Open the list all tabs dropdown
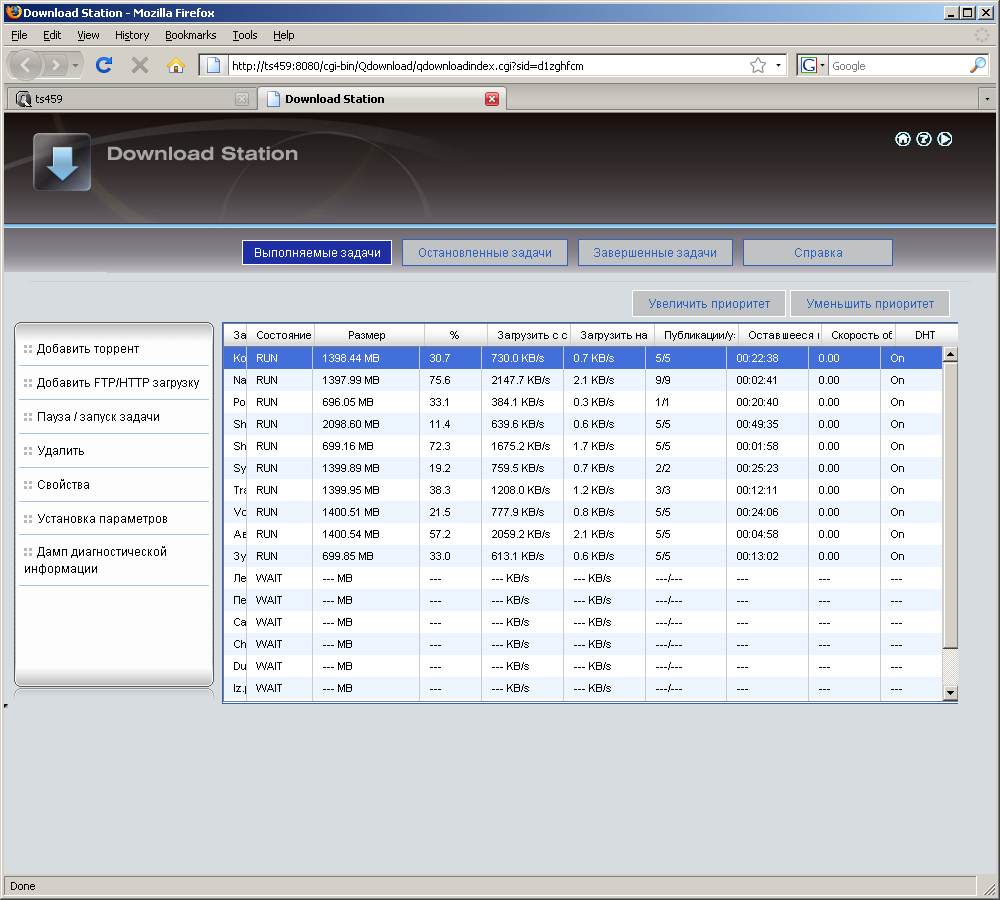 [987, 99]
